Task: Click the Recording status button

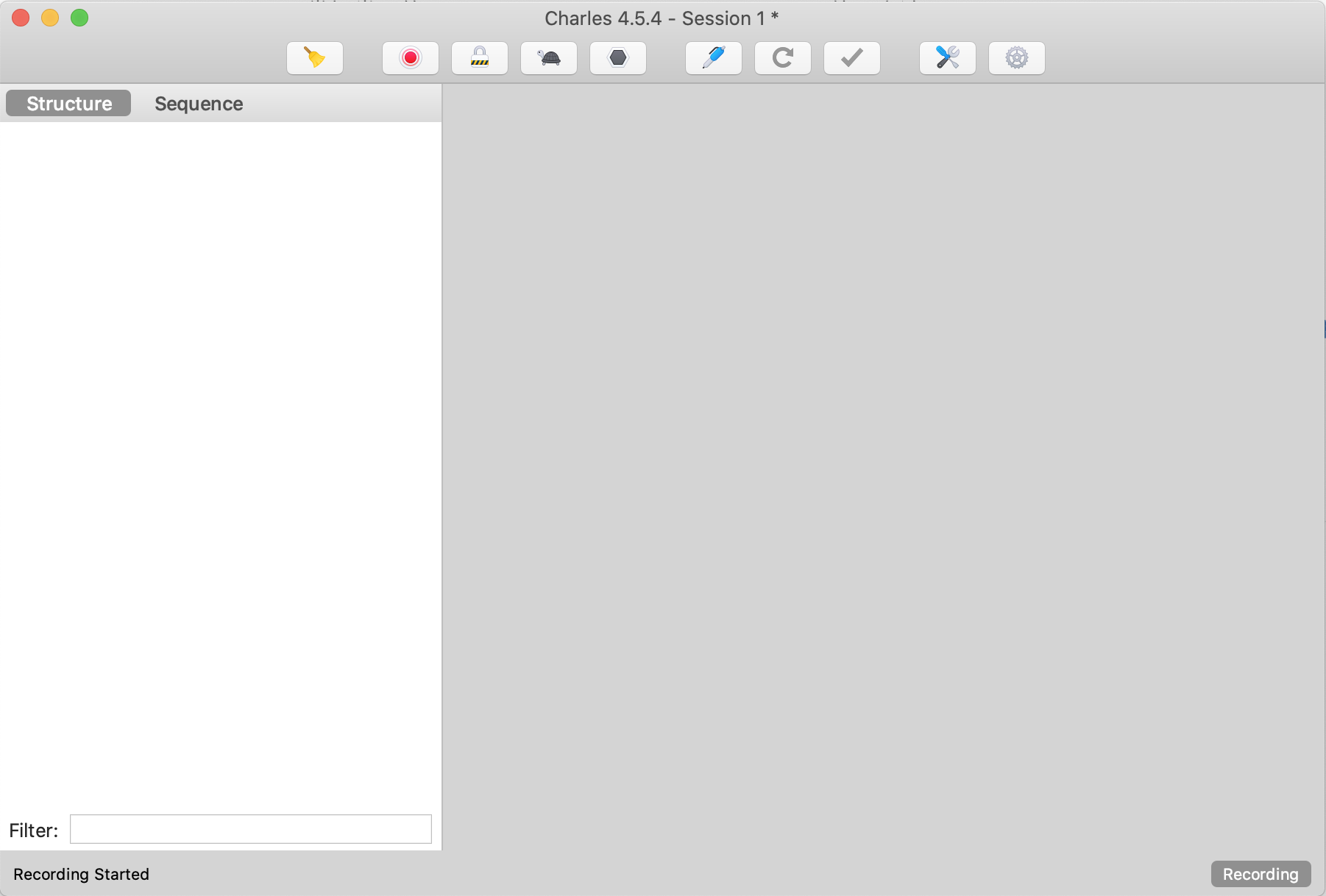Action: click(x=1261, y=874)
